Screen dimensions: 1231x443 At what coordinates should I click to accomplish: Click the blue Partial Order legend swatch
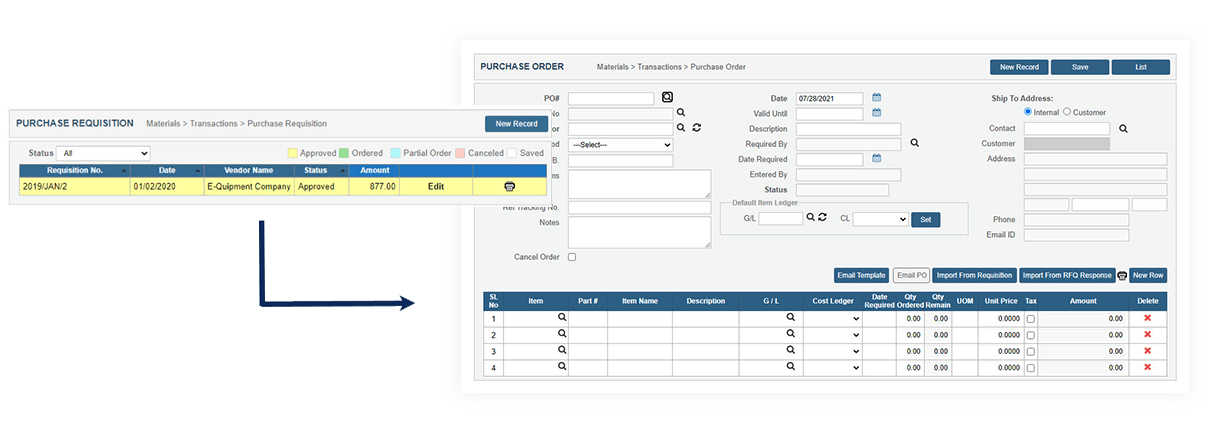[x=396, y=153]
